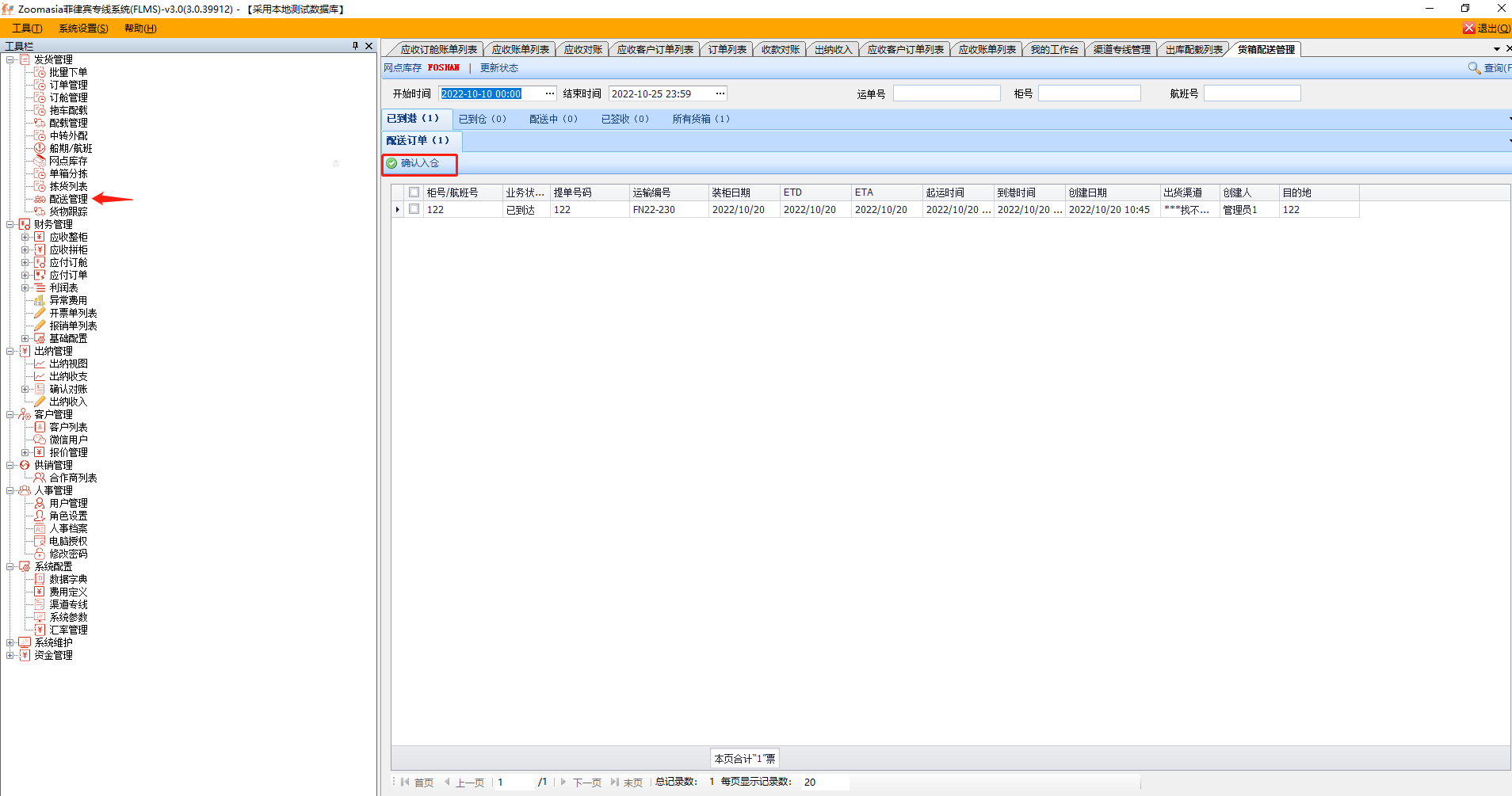Click the 查询 magnifier search icon

1474,68
